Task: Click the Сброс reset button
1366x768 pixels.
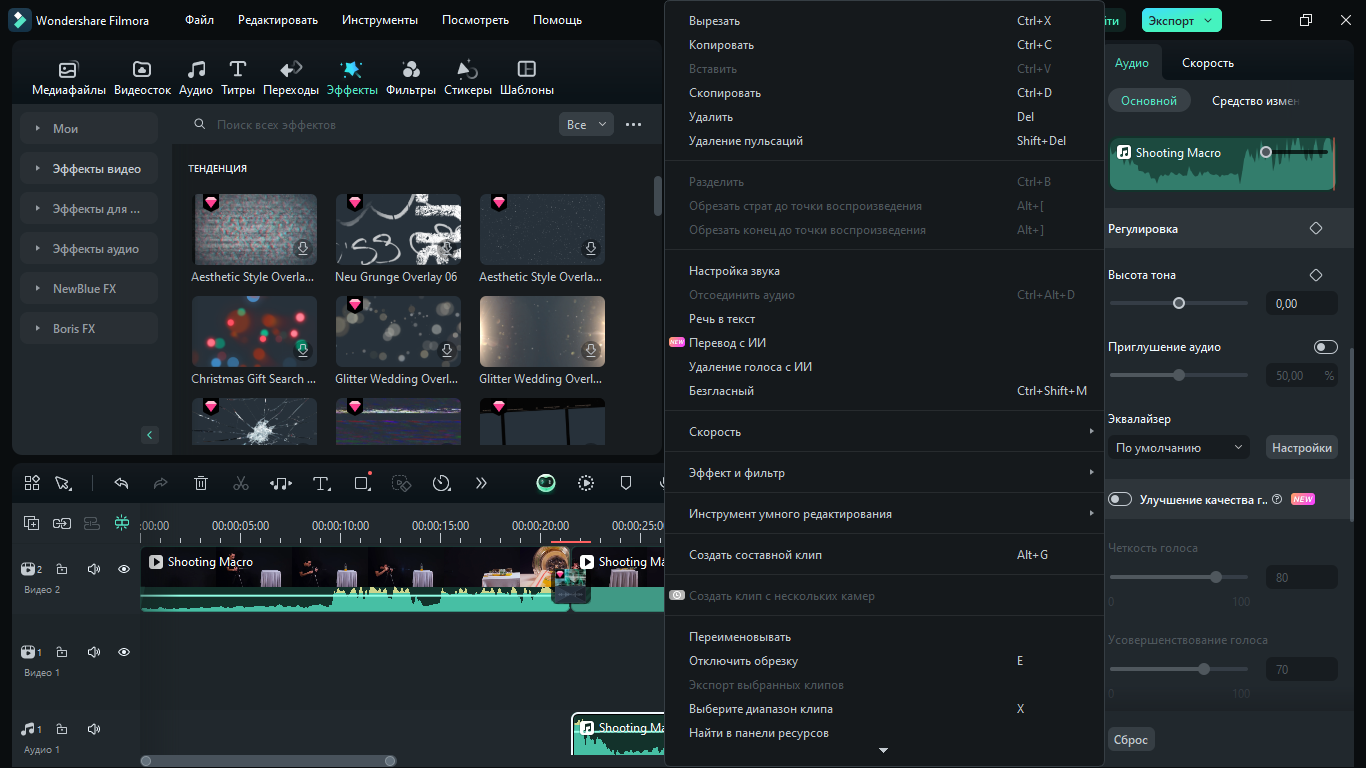Action: coord(1131,740)
